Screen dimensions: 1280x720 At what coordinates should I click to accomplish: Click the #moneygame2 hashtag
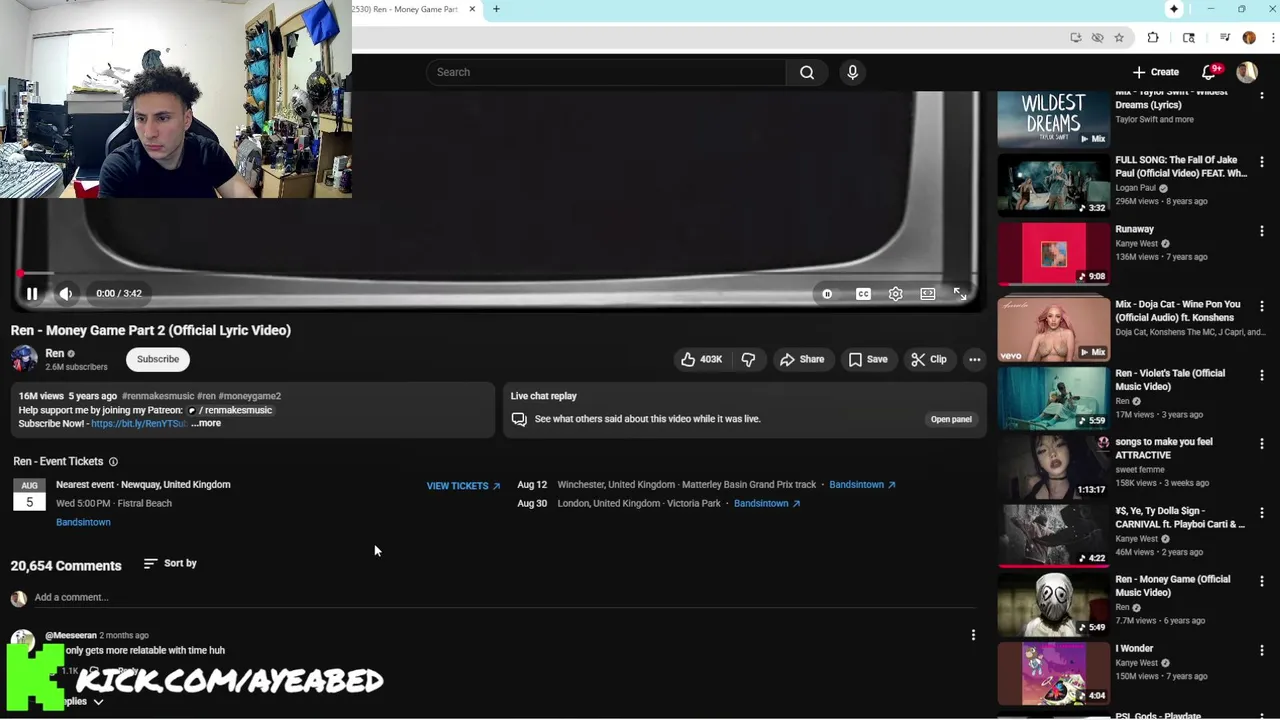pos(250,396)
